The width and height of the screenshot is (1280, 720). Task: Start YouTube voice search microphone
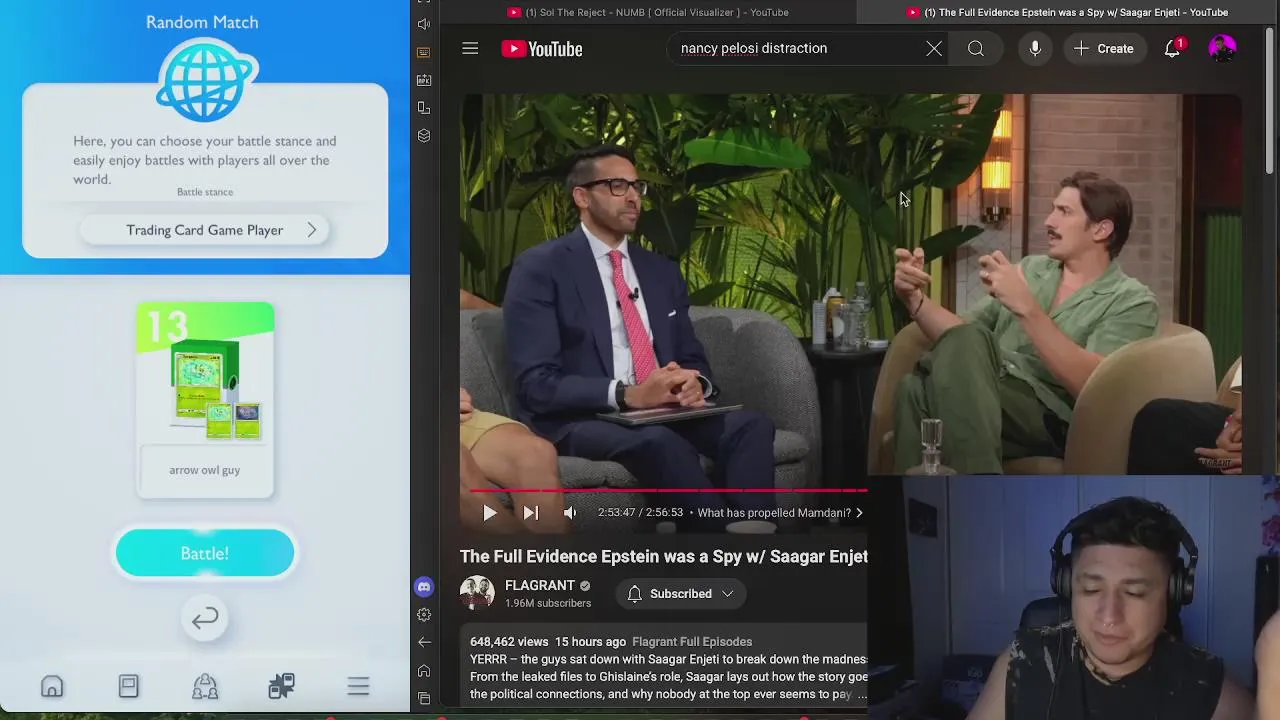tap(1035, 48)
